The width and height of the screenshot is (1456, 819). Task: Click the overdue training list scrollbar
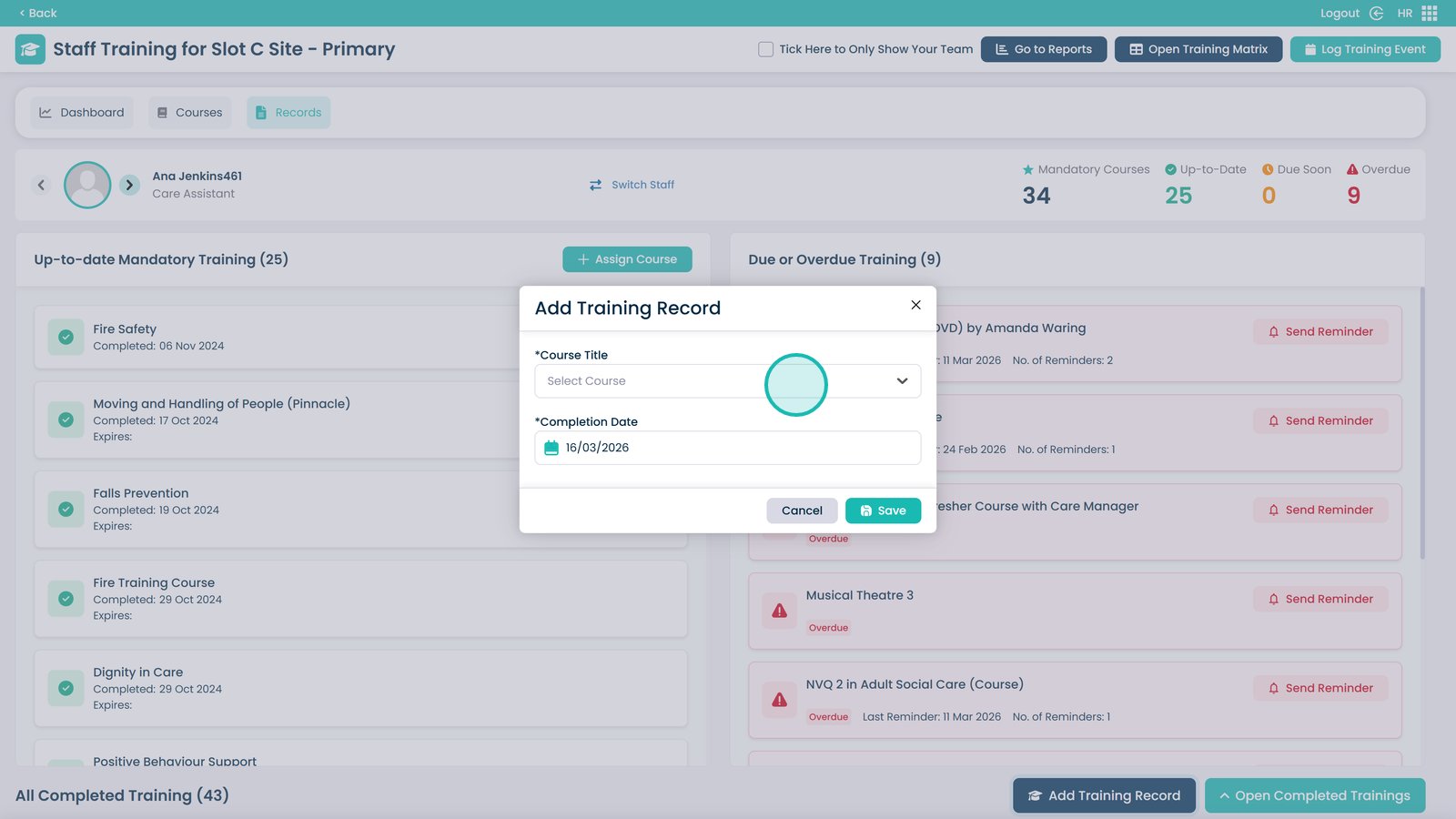1421,423
